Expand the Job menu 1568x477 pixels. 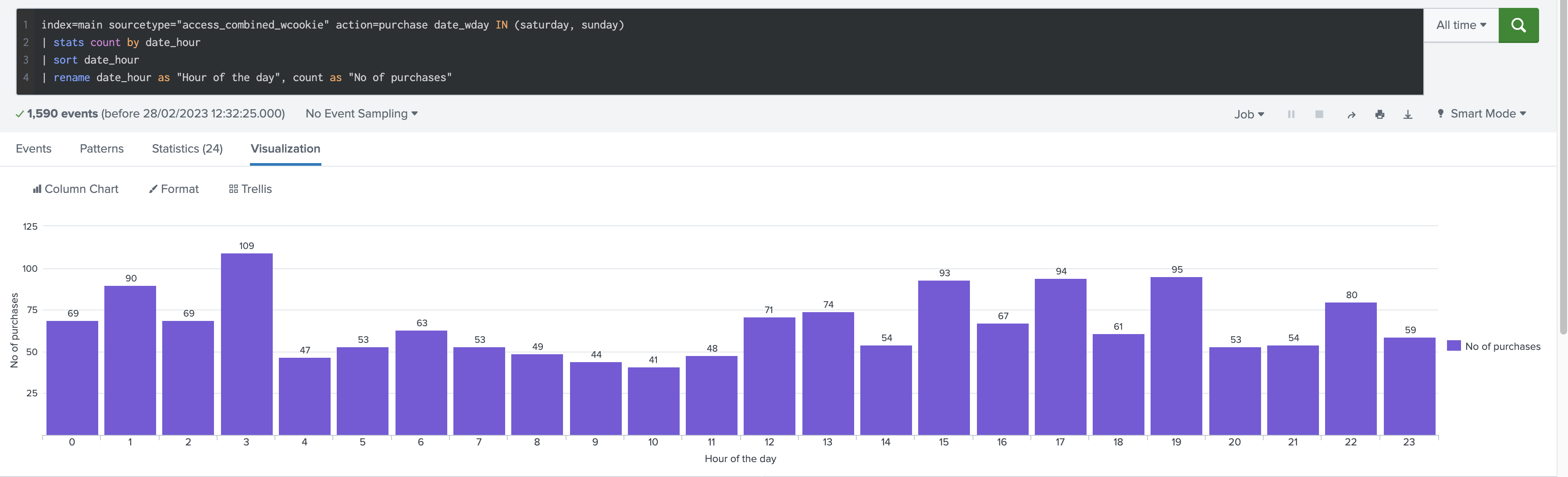pos(1249,114)
